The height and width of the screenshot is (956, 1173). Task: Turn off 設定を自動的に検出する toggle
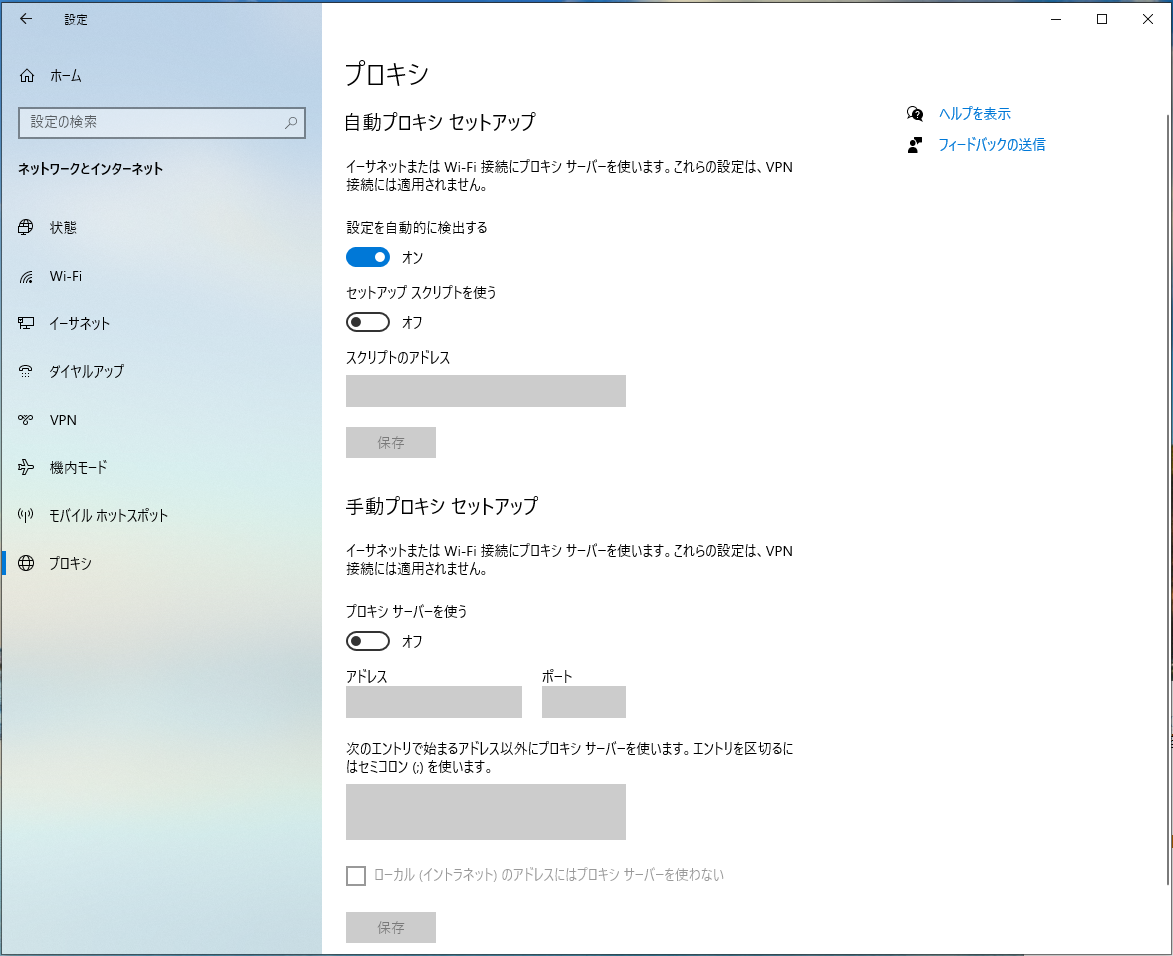pos(368,257)
